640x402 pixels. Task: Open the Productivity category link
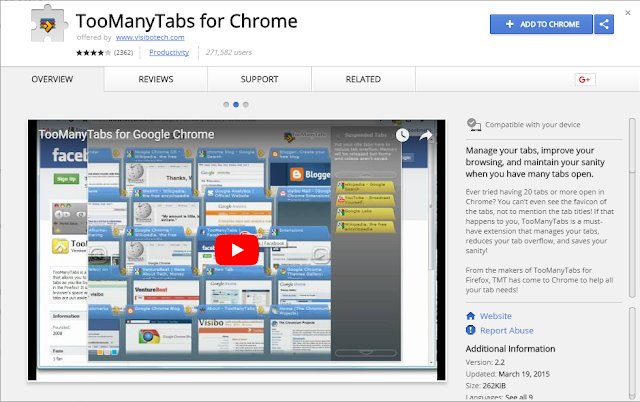click(x=169, y=52)
